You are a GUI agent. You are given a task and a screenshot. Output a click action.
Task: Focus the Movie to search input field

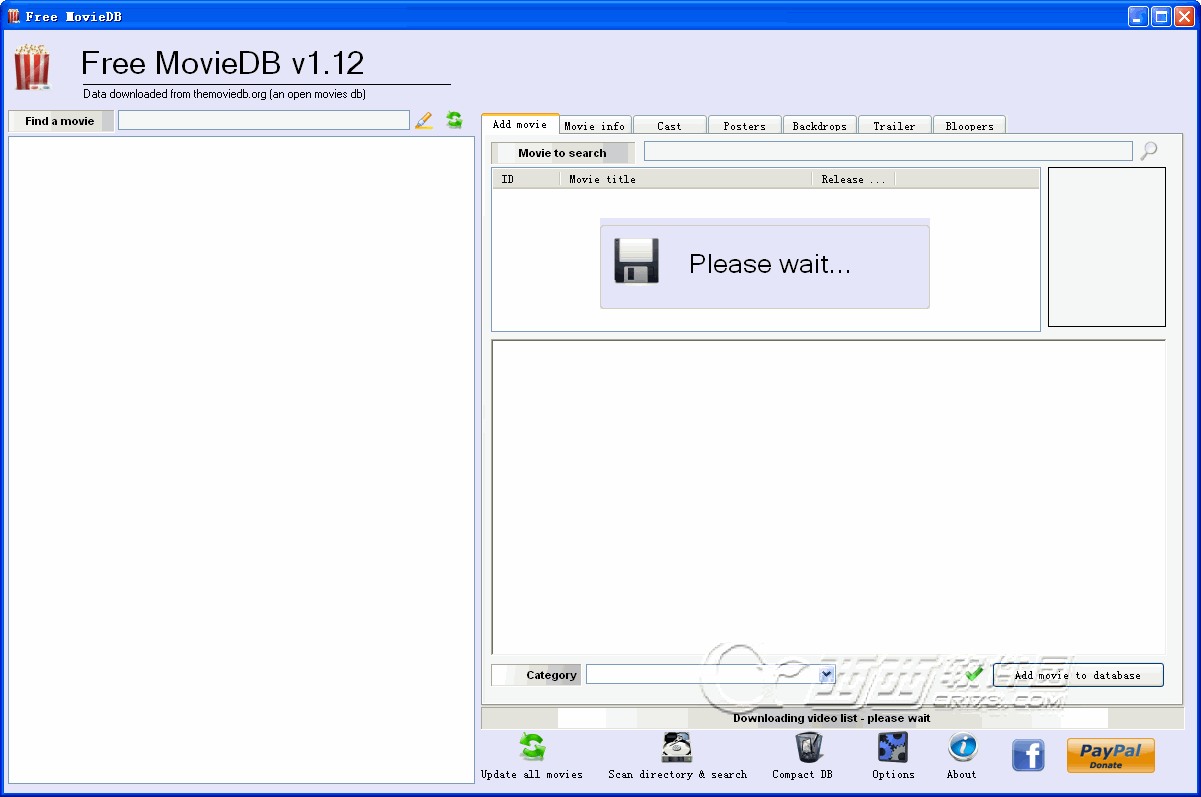click(x=888, y=151)
